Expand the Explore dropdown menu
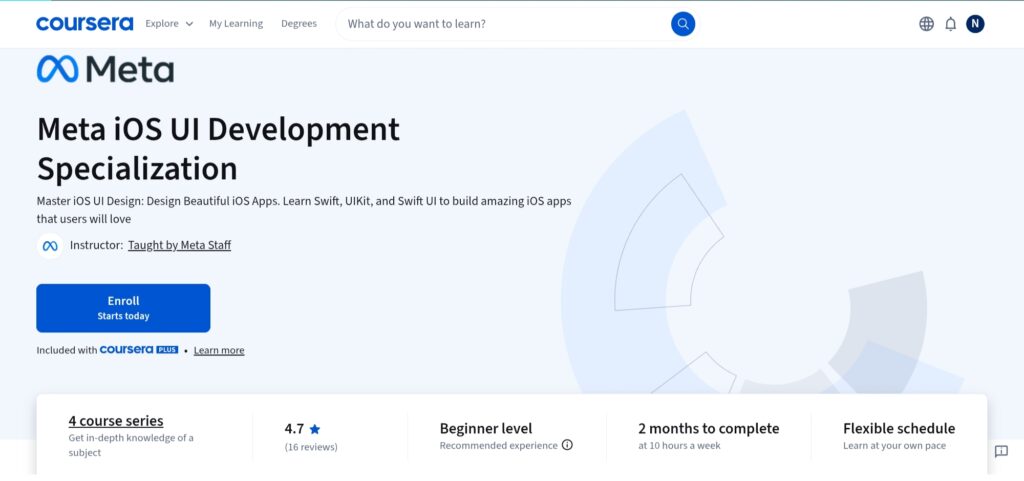The image size is (1024, 481). click(x=169, y=23)
